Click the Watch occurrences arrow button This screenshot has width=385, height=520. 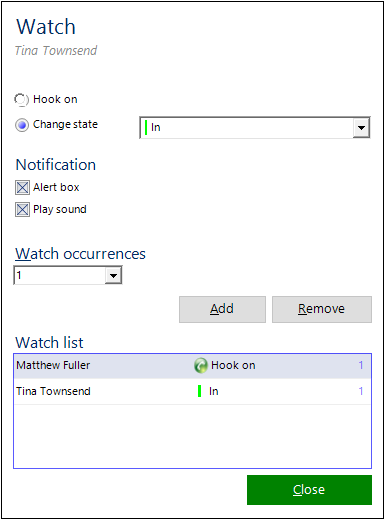tap(113, 276)
